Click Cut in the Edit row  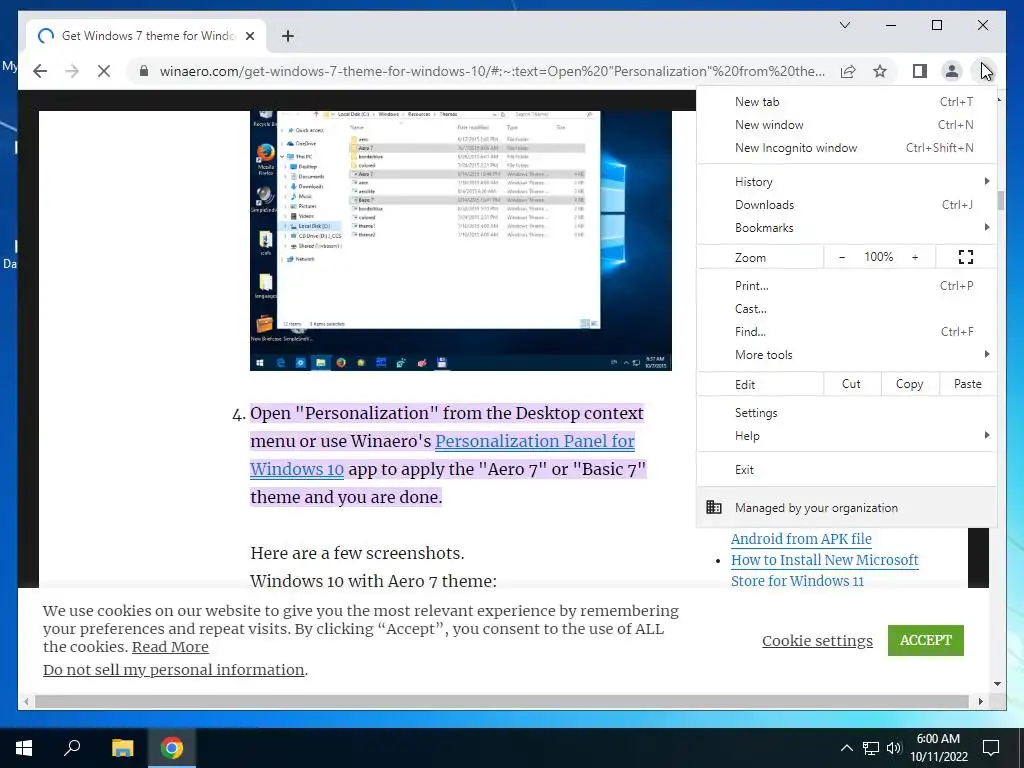click(852, 384)
